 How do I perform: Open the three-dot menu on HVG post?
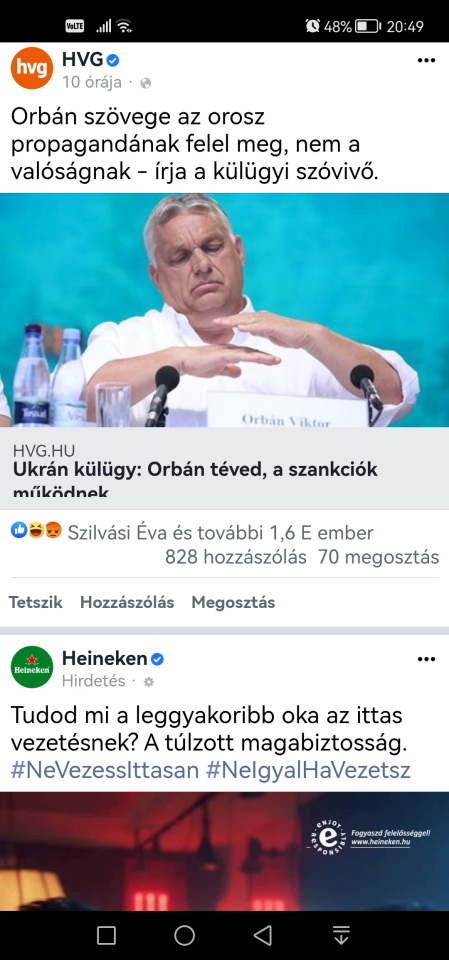tap(426, 61)
